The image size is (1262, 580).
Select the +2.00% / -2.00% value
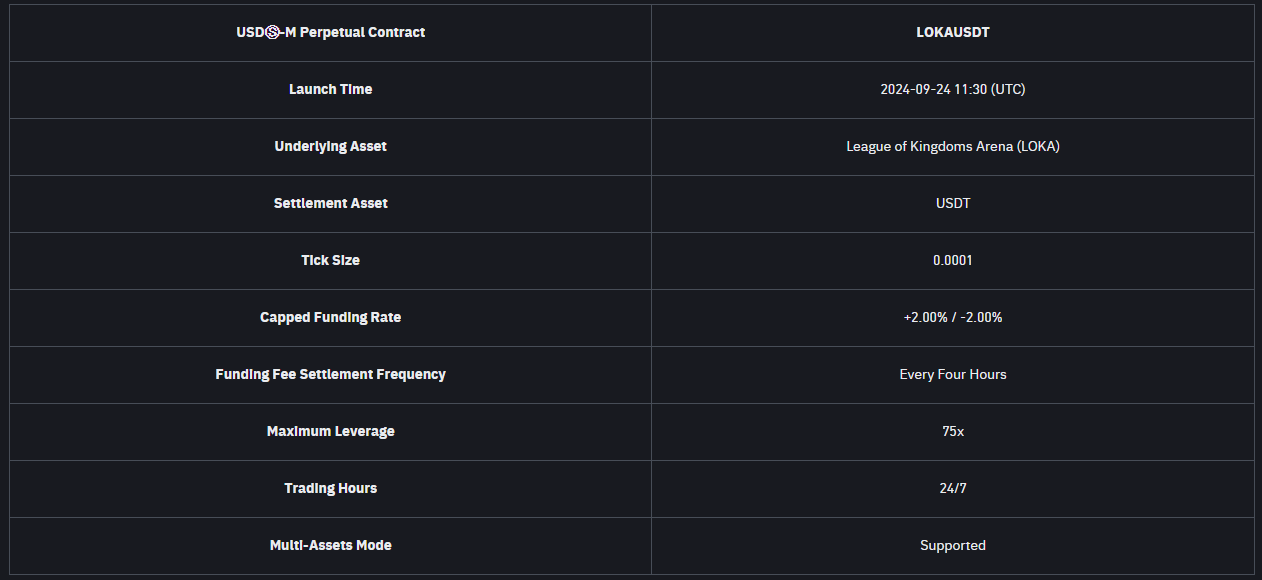click(x=952, y=317)
